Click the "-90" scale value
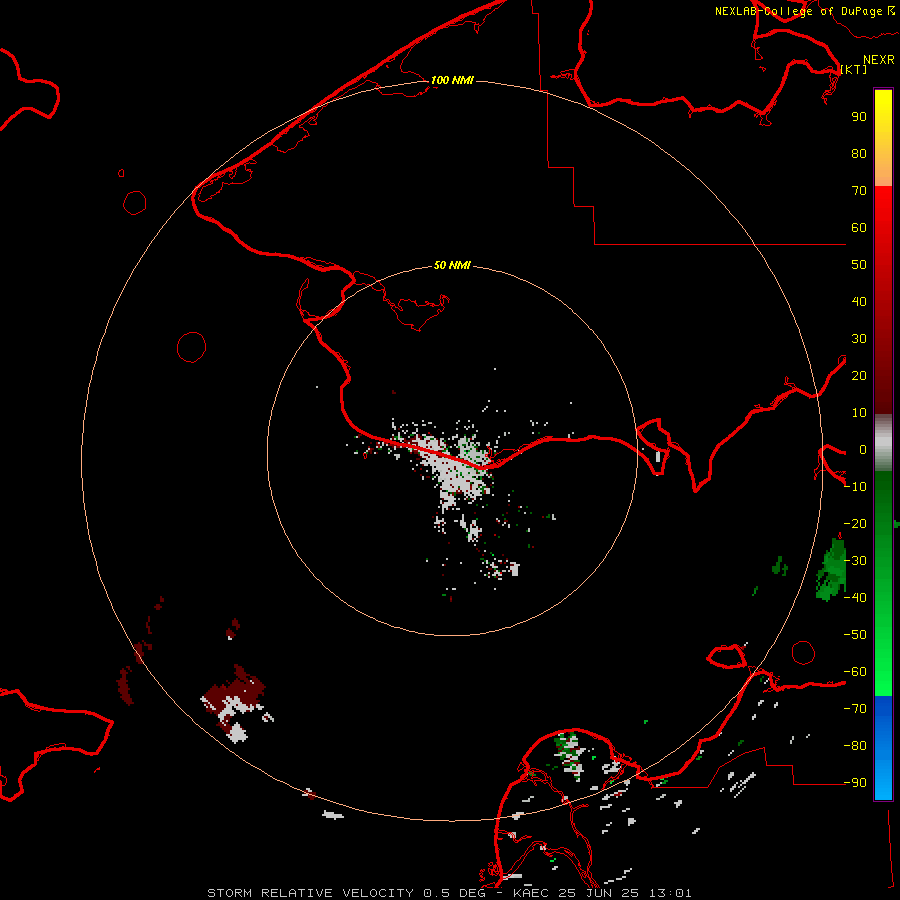 pyautogui.click(x=855, y=783)
